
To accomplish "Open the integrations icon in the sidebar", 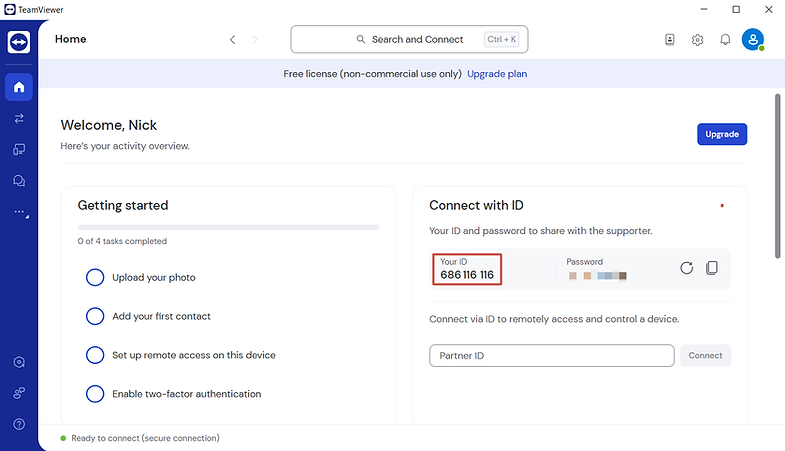I will [19, 393].
